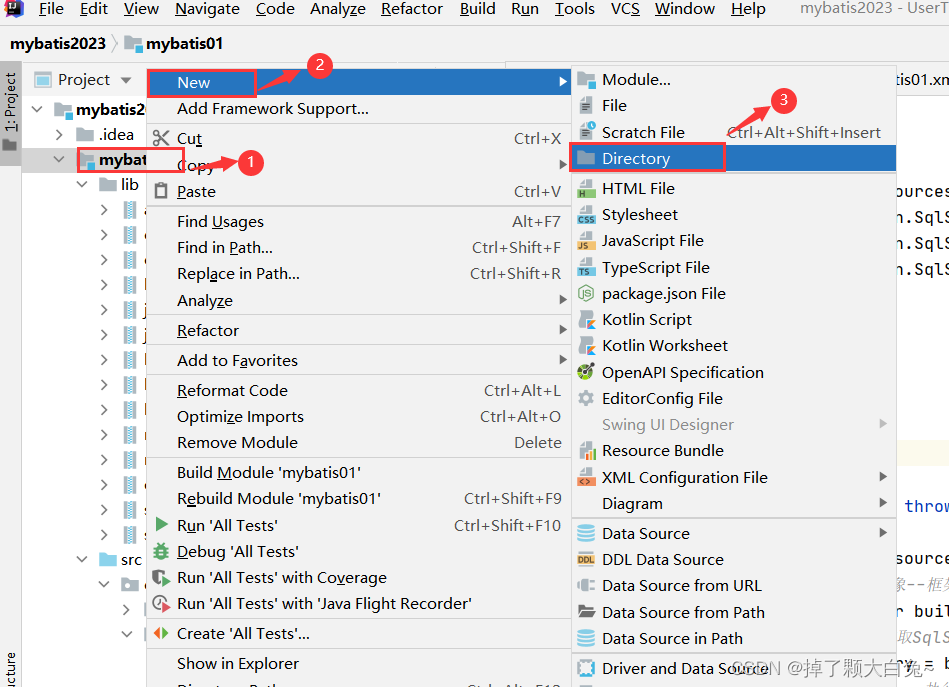Image resolution: width=949 pixels, height=687 pixels.
Task: Click the Create 'All Tests' icon
Action: pyautogui.click(x=161, y=633)
